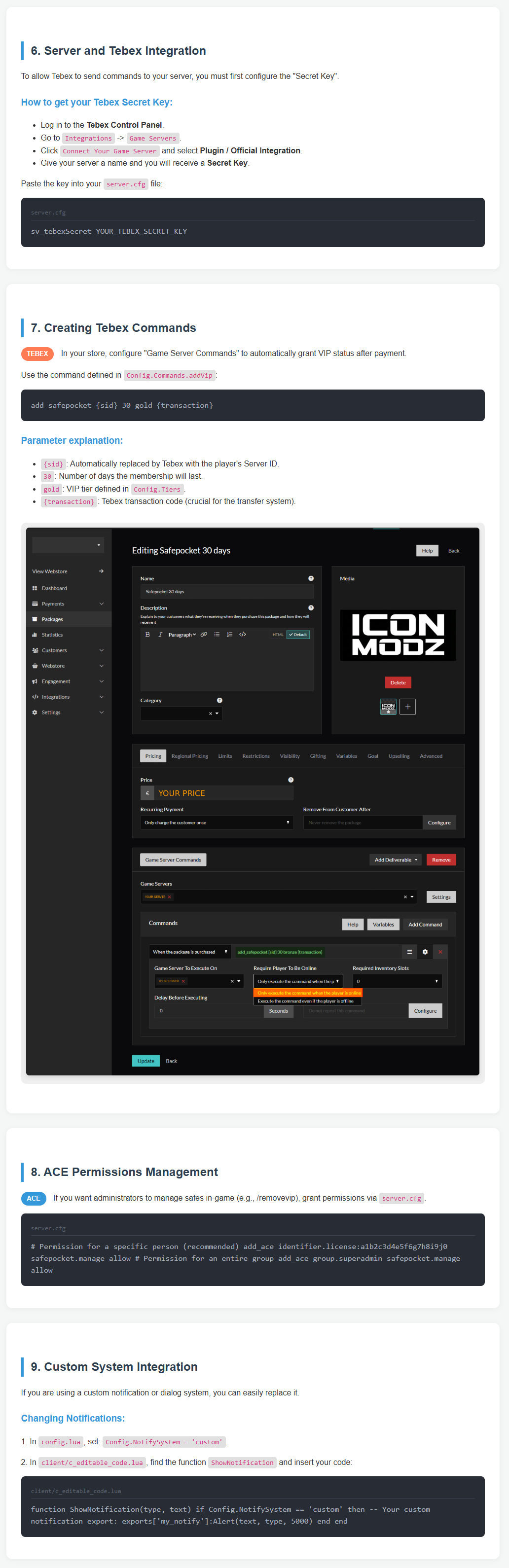Click the red Remove deliverable button
This screenshot has width=509, height=1568.
click(441, 859)
